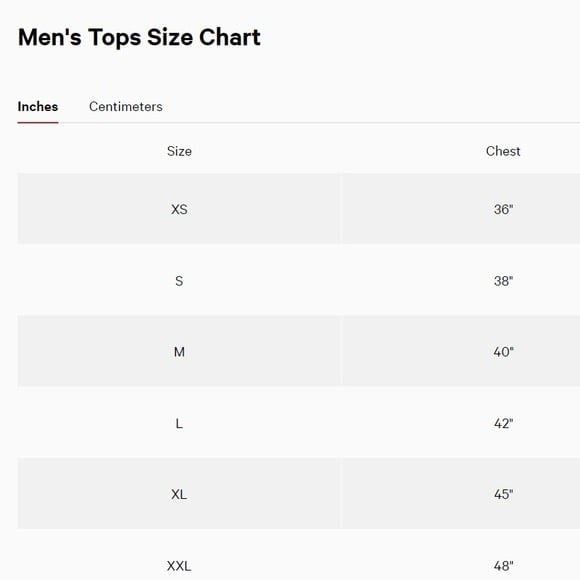This screenshot has height=580, width=580.
Task: Click the 48" chest measurement
Action: (503, 566)
